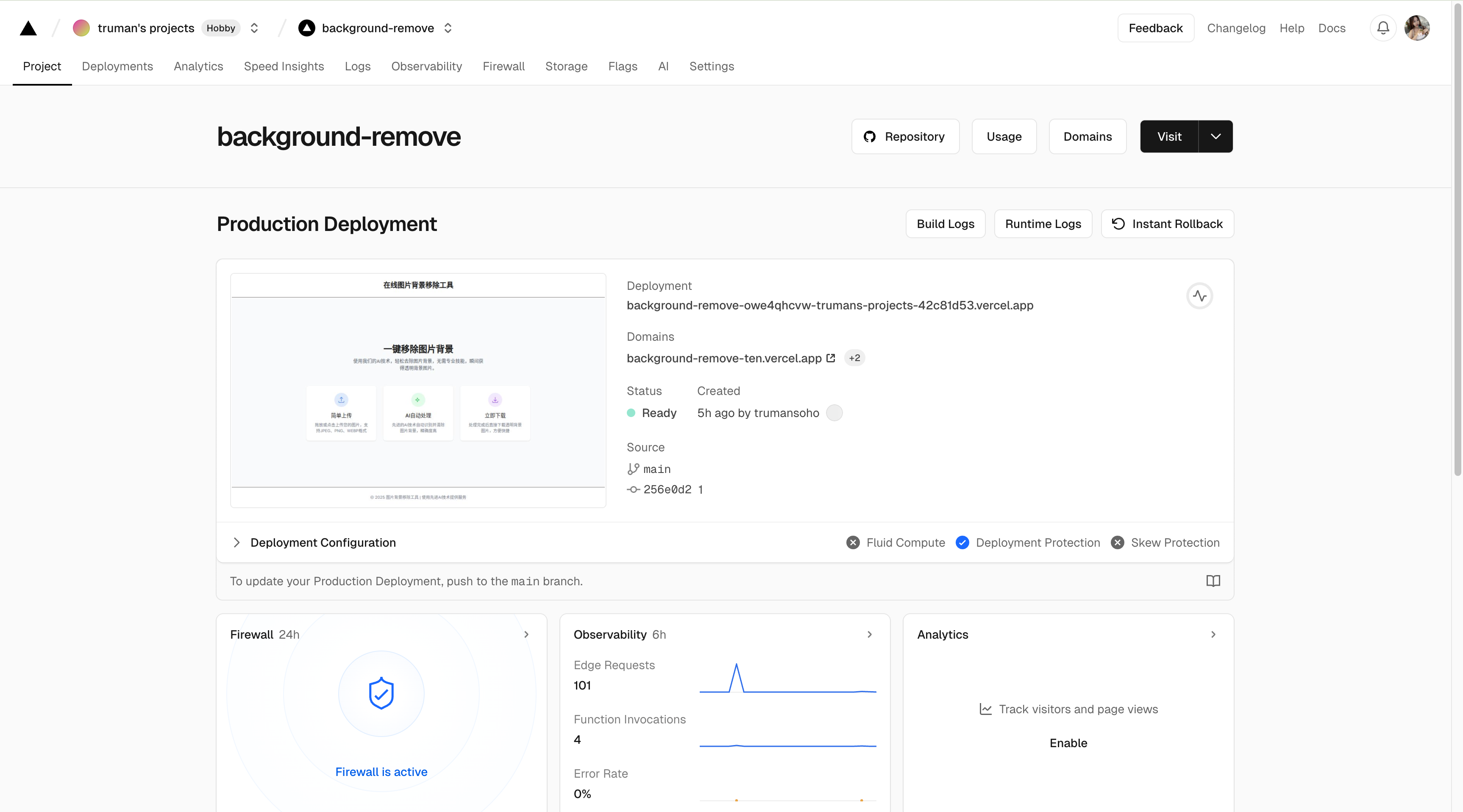Open Build Logs
The width and height of the screenshot is (1463, 812).
pyautogui.click(x=946, y=224)
